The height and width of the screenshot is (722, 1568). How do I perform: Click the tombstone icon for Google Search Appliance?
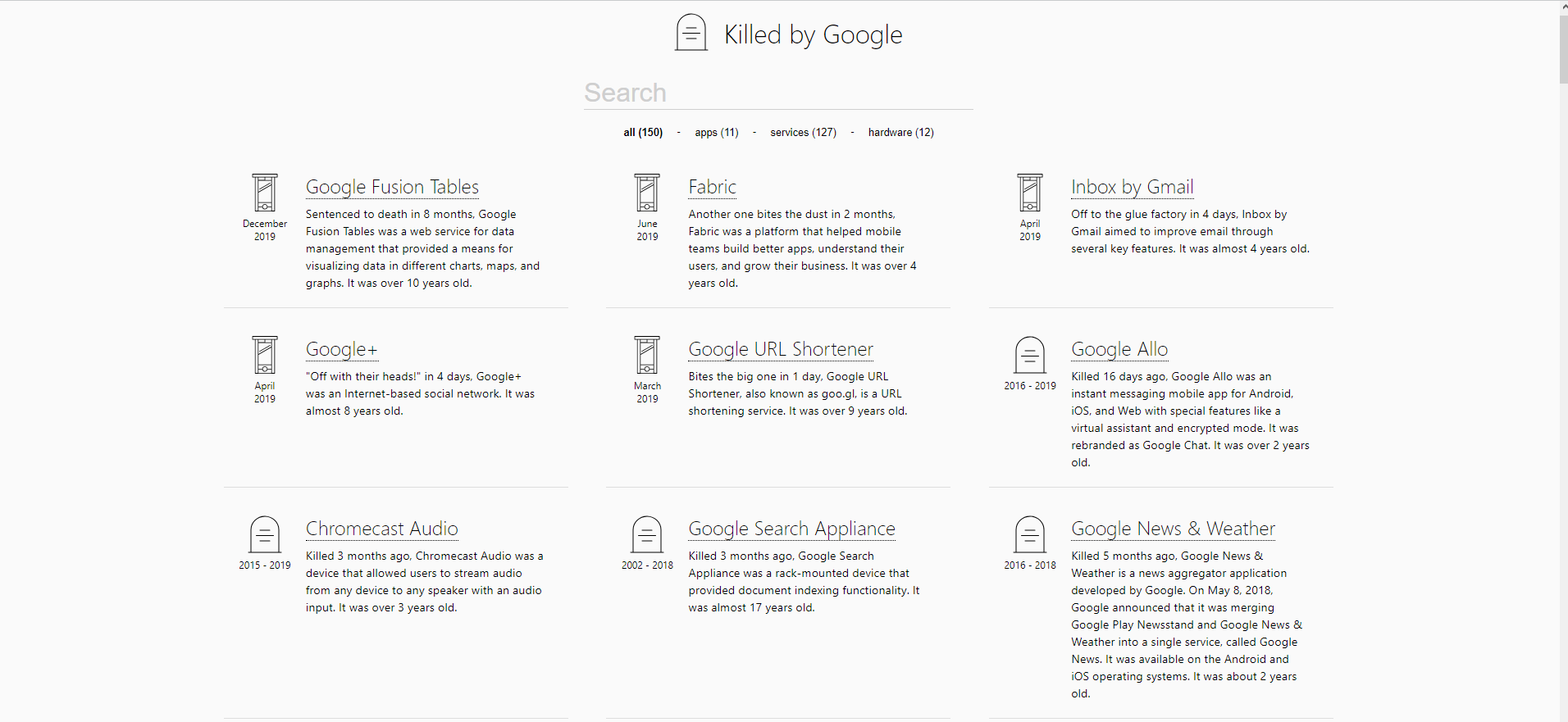coord(647,534)
